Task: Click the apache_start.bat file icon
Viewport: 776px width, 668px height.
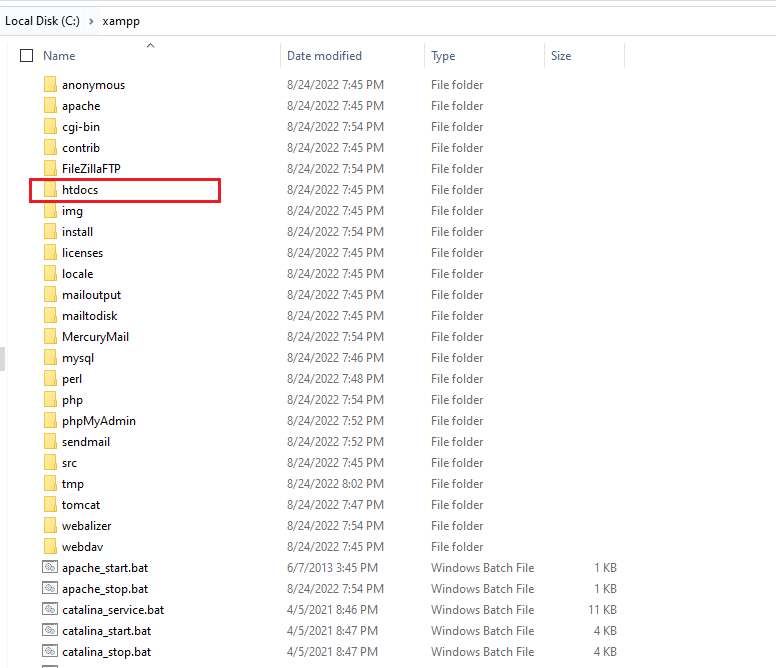Action: click(x=50, y=568)
